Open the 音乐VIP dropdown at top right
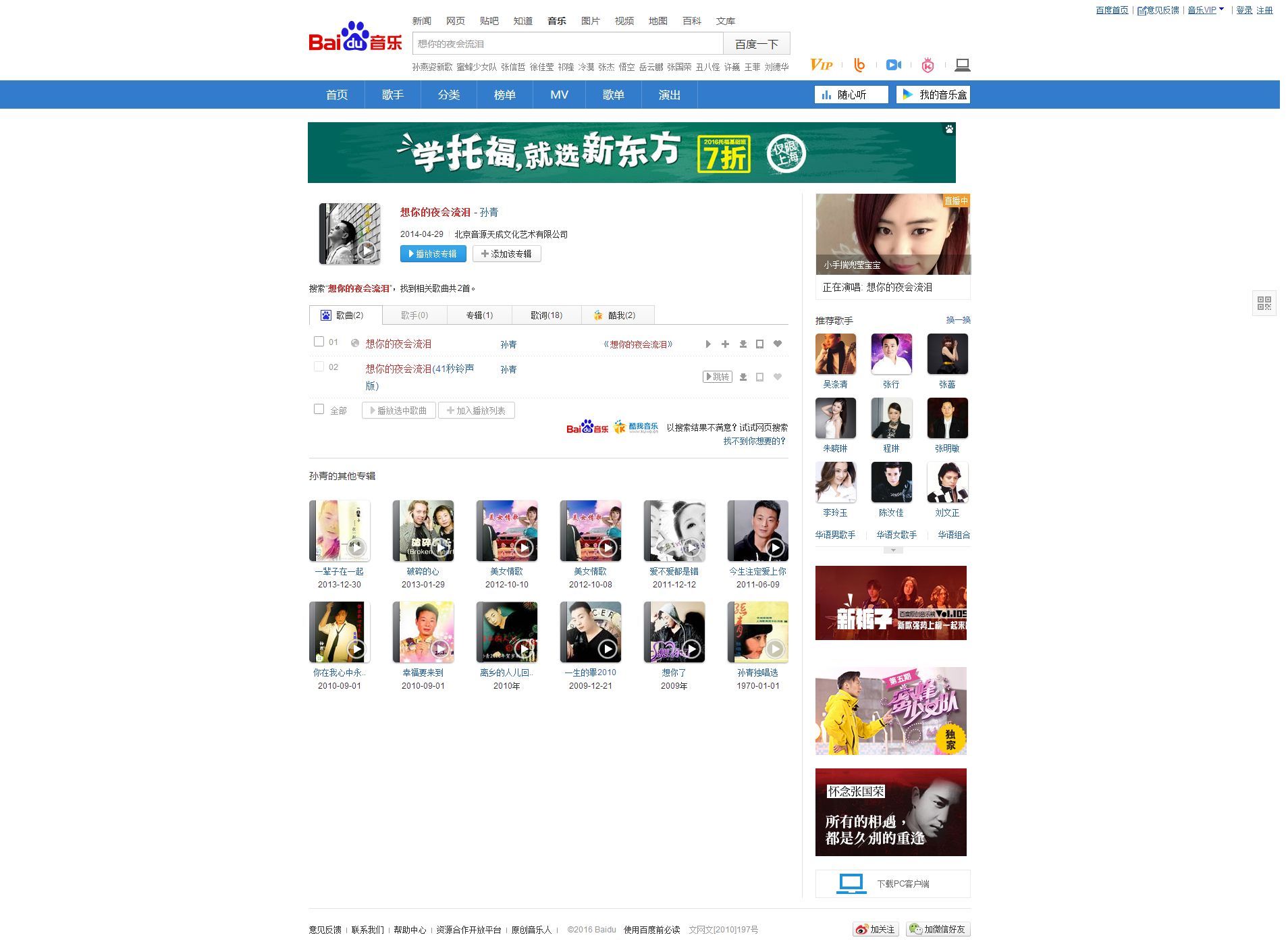The height and width of the screenshot is (950, 1288). [1206, 10]
